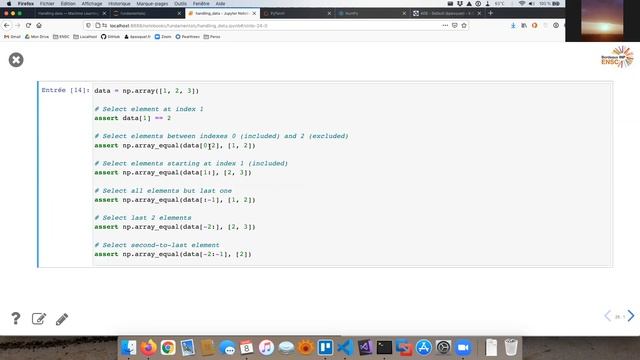Open the notebook edit cell icon
640x360 pixels.
coord(39,319)
